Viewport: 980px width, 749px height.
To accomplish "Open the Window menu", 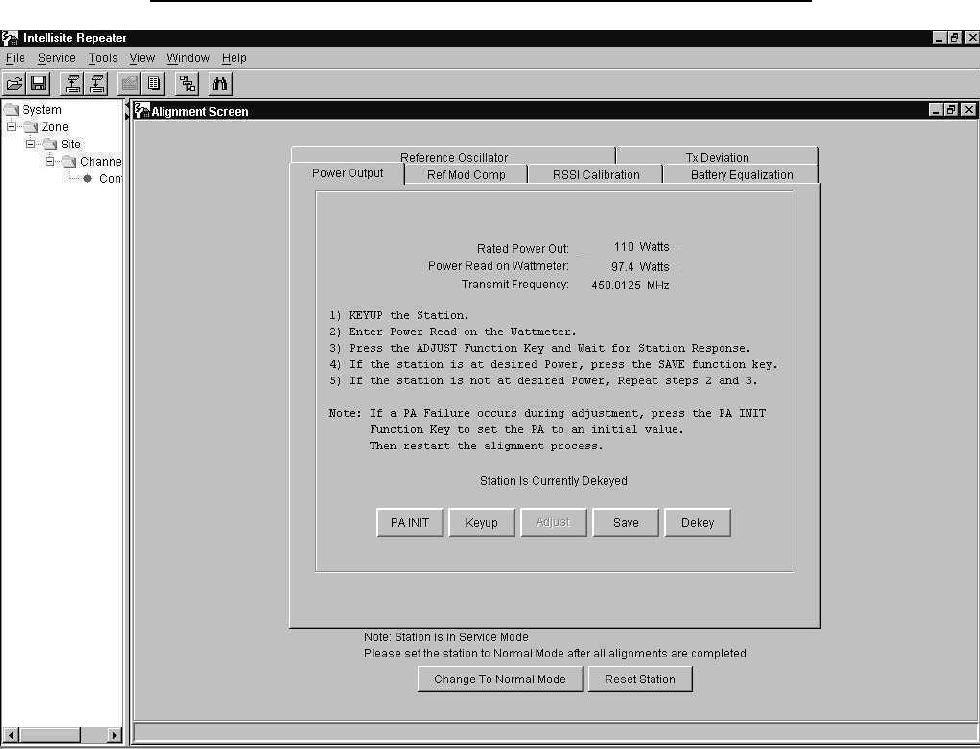I will click(x=188, y=58).
